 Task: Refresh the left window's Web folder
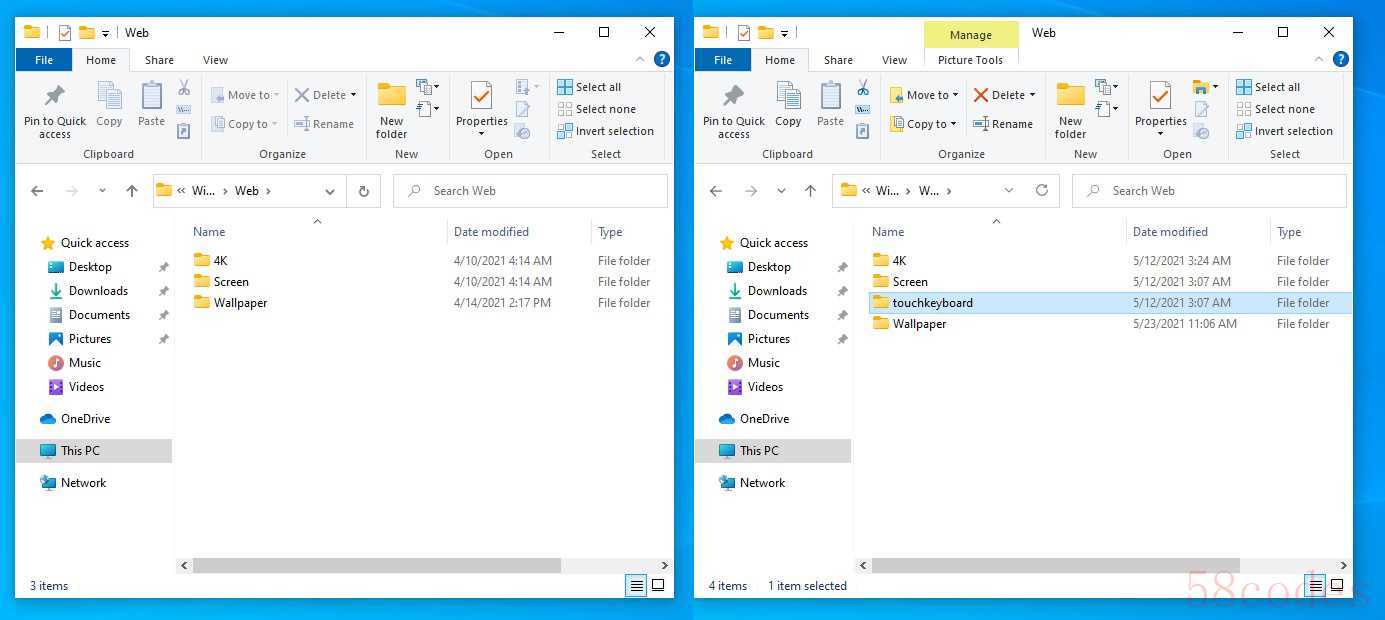(x=363, y=191)
